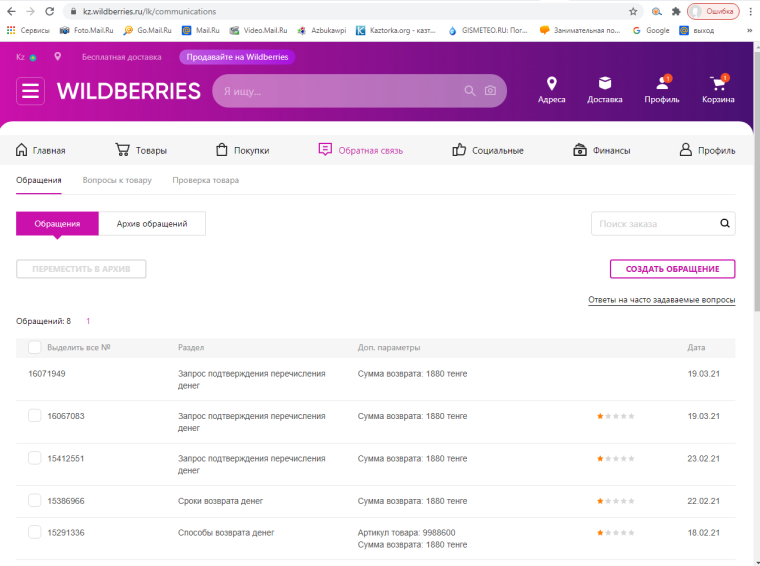Screen dimensions: 760x566
Task: Open Финансы menu item
Action: coord(602,150)
